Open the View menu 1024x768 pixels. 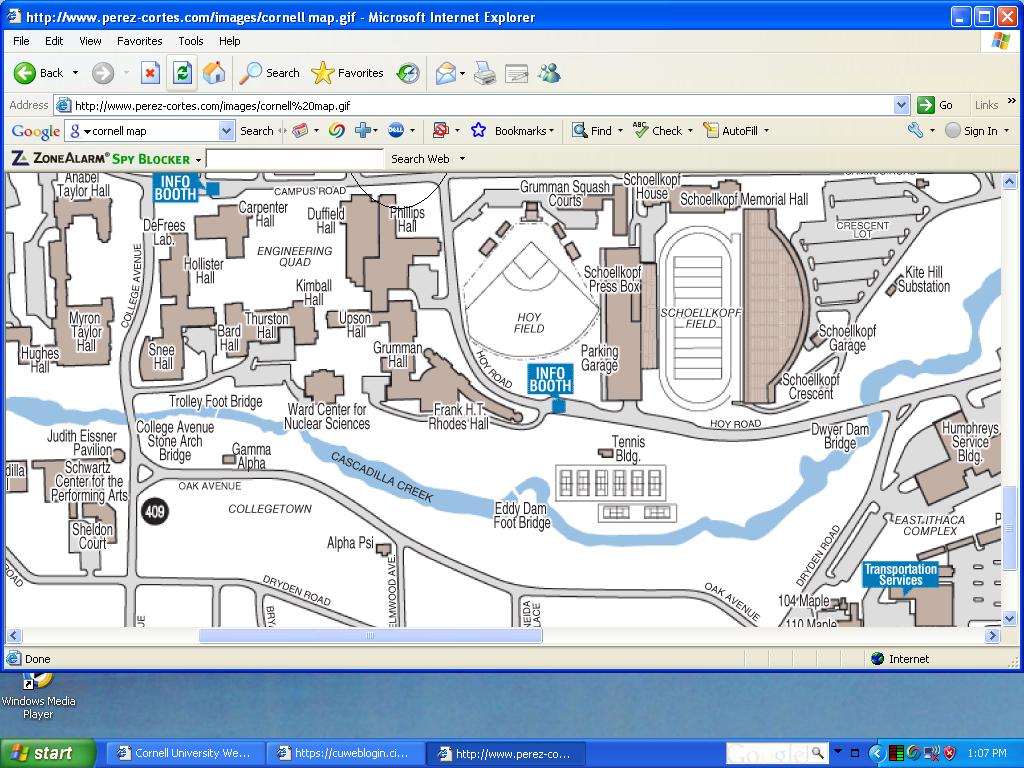coord(90,41)
